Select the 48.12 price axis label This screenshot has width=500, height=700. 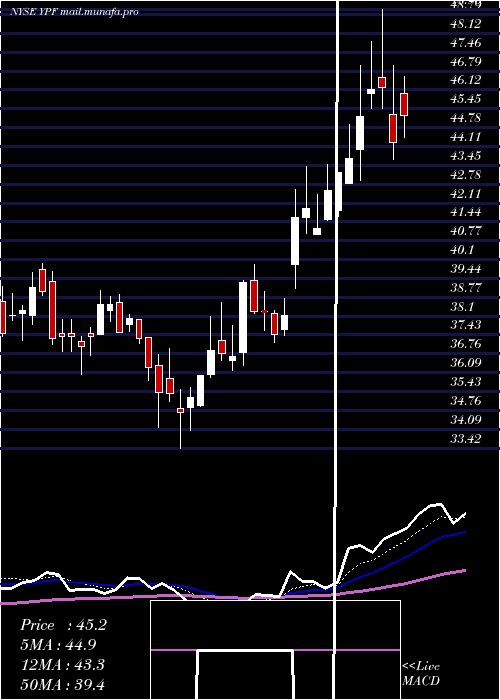pos(466,24)
